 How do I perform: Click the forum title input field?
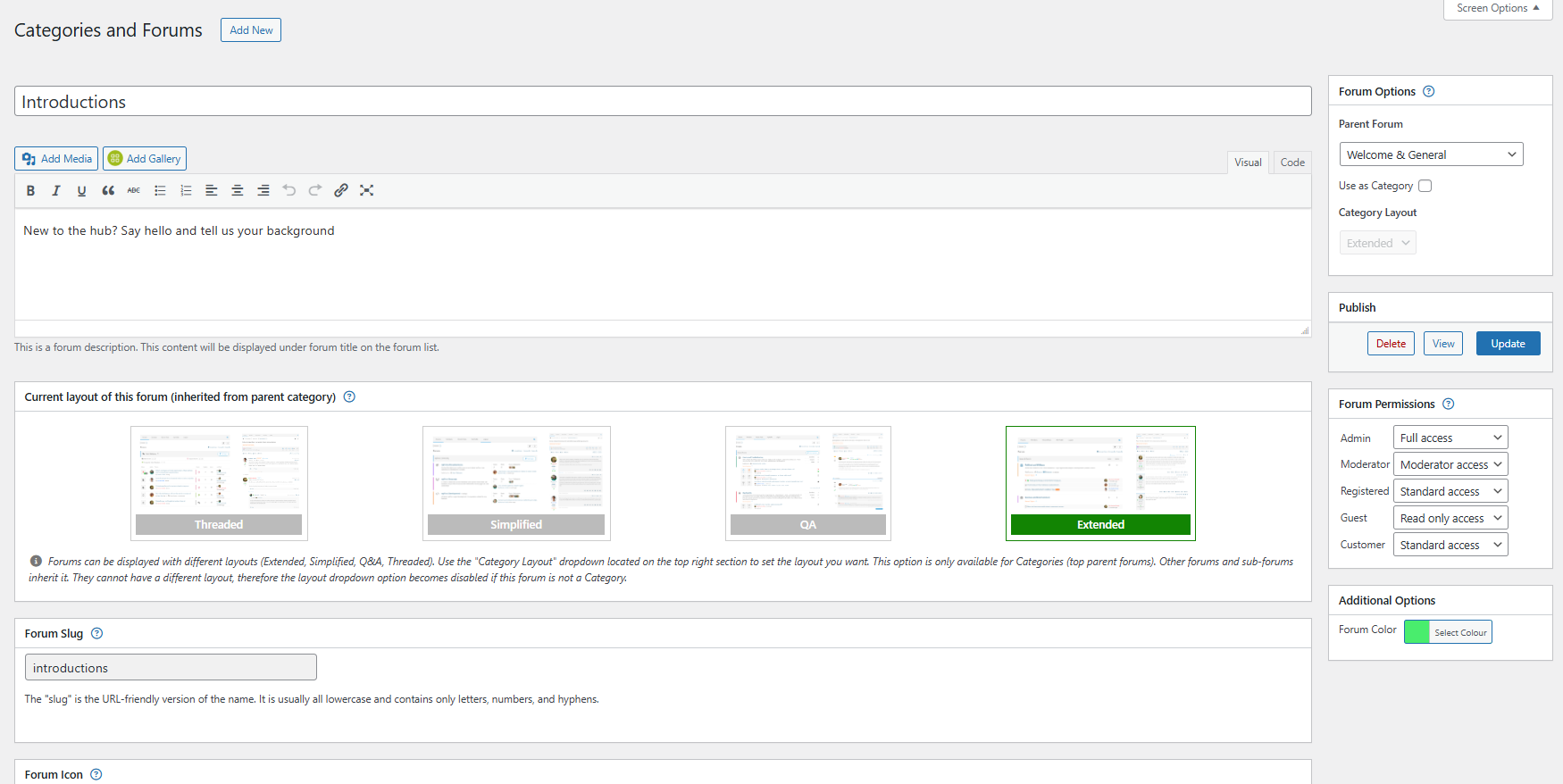[662, 102]
